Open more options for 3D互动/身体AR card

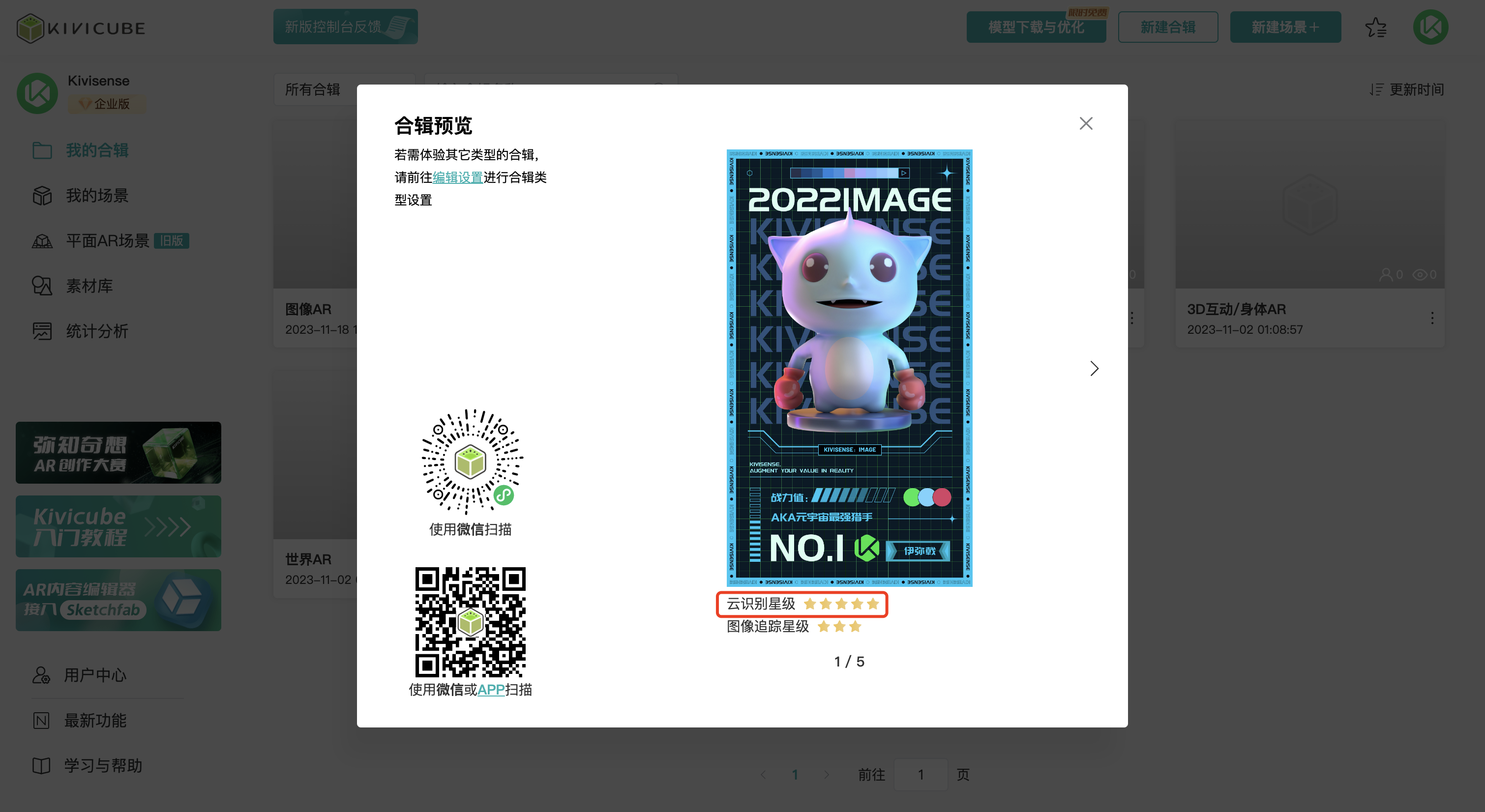pos(1432,318)
